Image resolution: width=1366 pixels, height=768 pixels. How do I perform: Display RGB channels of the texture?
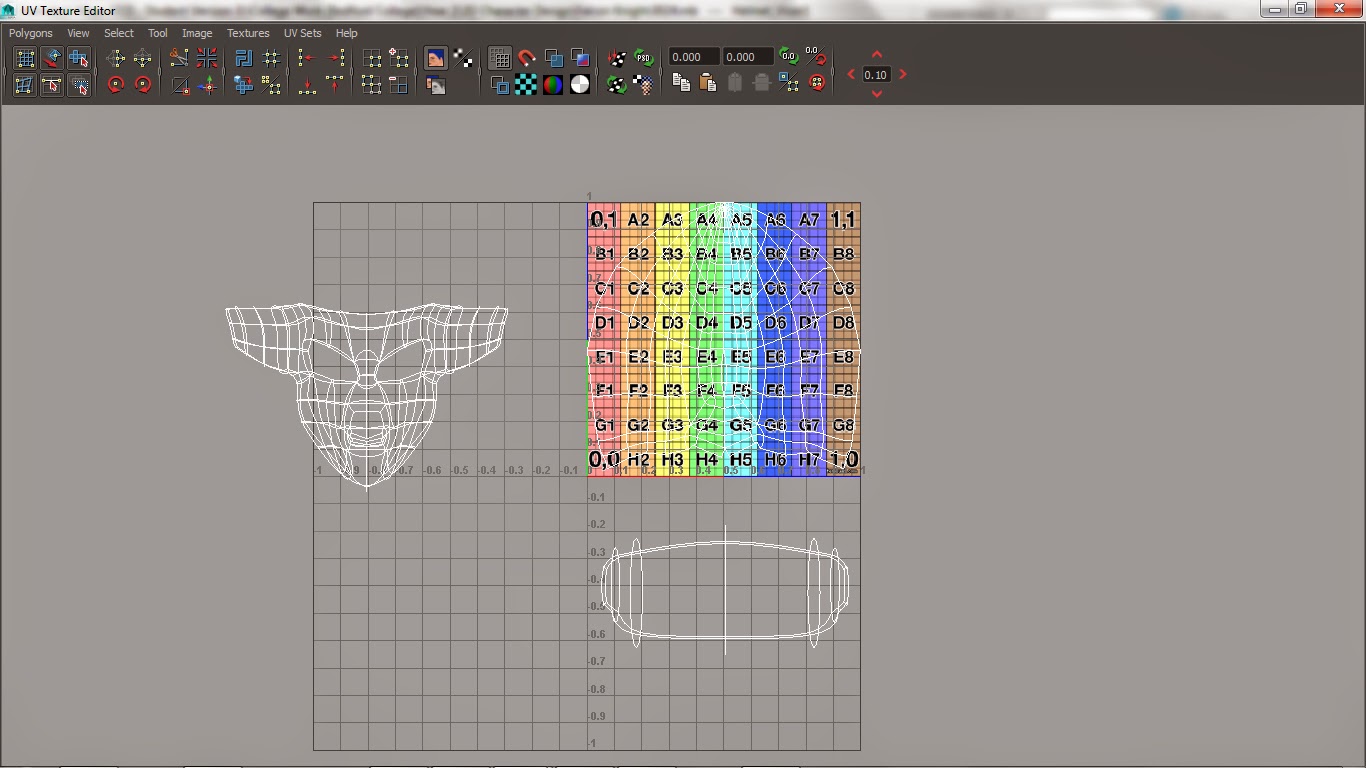[551, 85]
